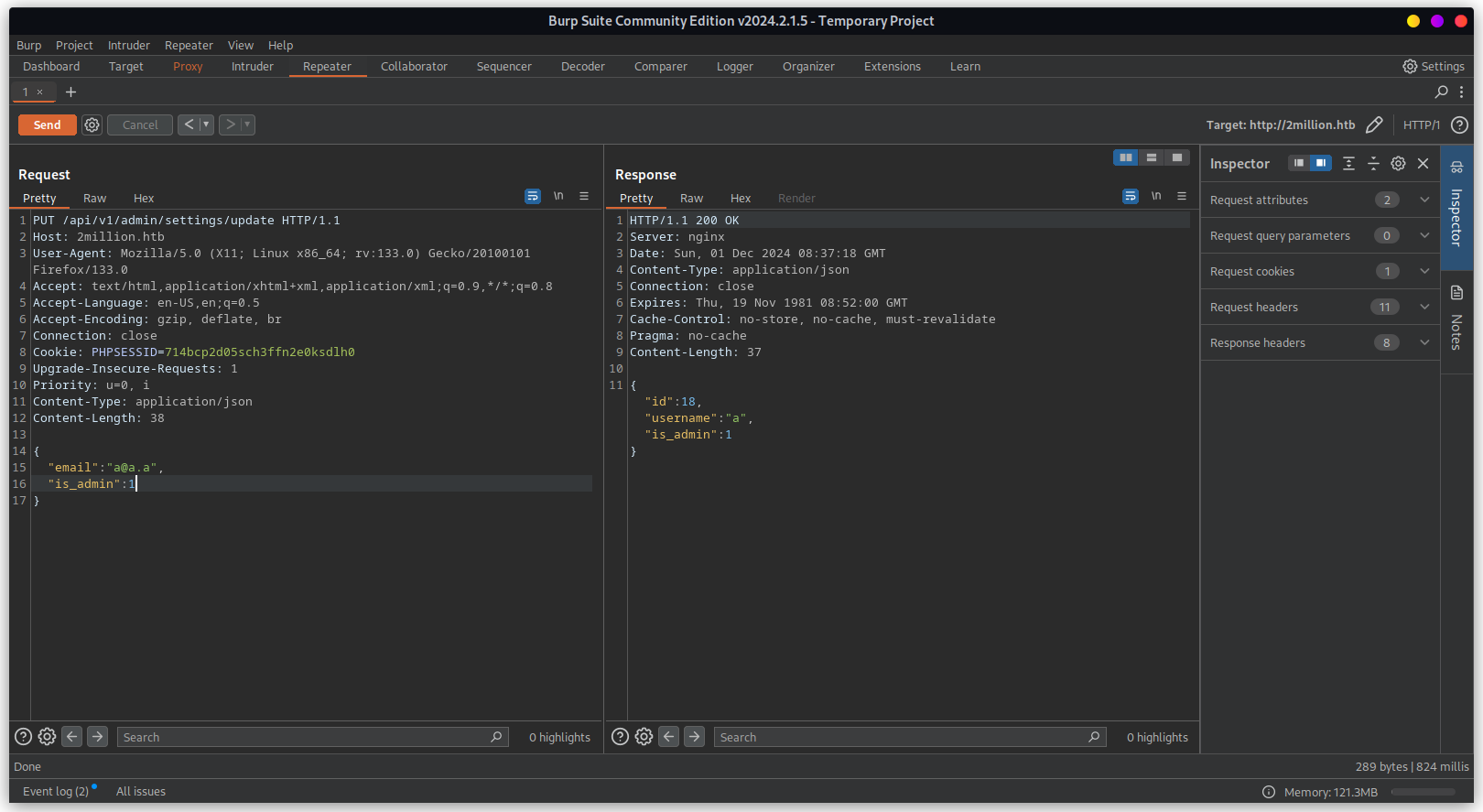Open help for the Request search bar
This screenshot has height=812, width=1483.
tap(24, 737)
